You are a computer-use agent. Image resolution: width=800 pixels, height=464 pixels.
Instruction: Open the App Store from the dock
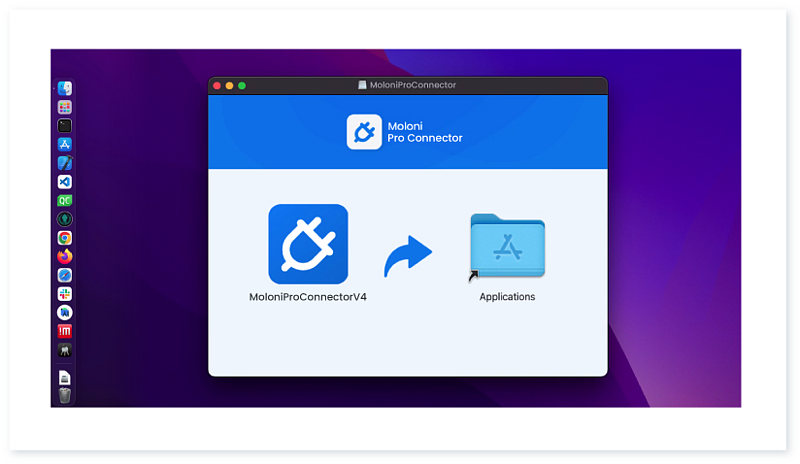(x=65, y=144)
